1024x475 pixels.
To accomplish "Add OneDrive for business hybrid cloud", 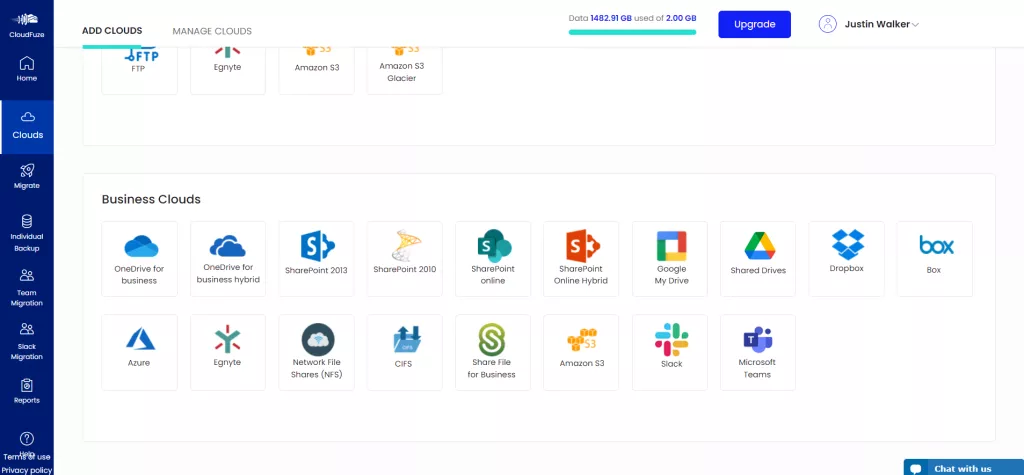I will [228, 259].
